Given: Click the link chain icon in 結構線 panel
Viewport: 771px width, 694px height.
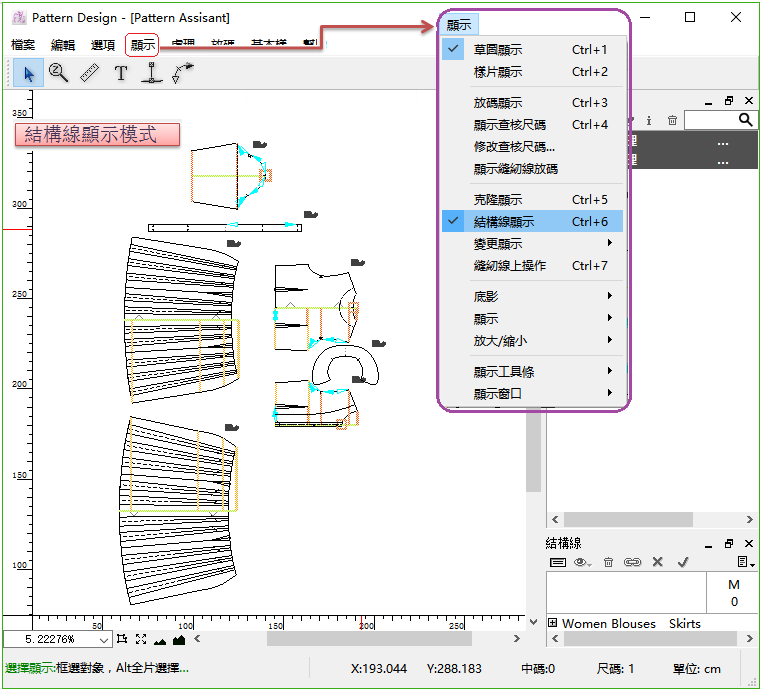Looking at the screenshot, I should [x=632, y=563].
